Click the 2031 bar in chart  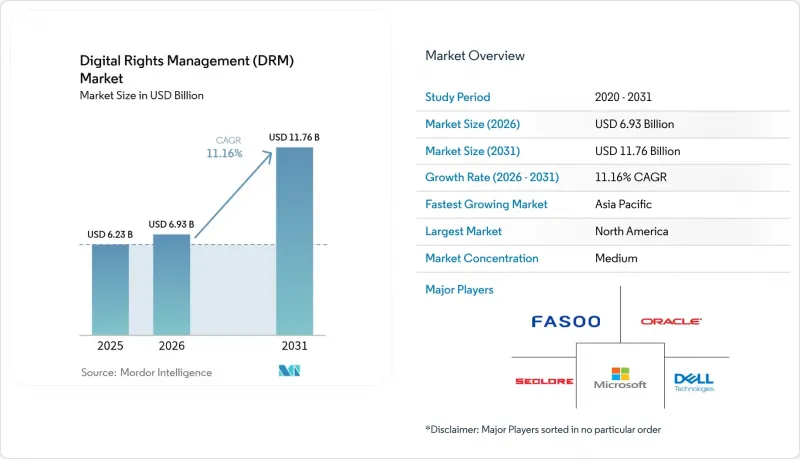(294, 241)
